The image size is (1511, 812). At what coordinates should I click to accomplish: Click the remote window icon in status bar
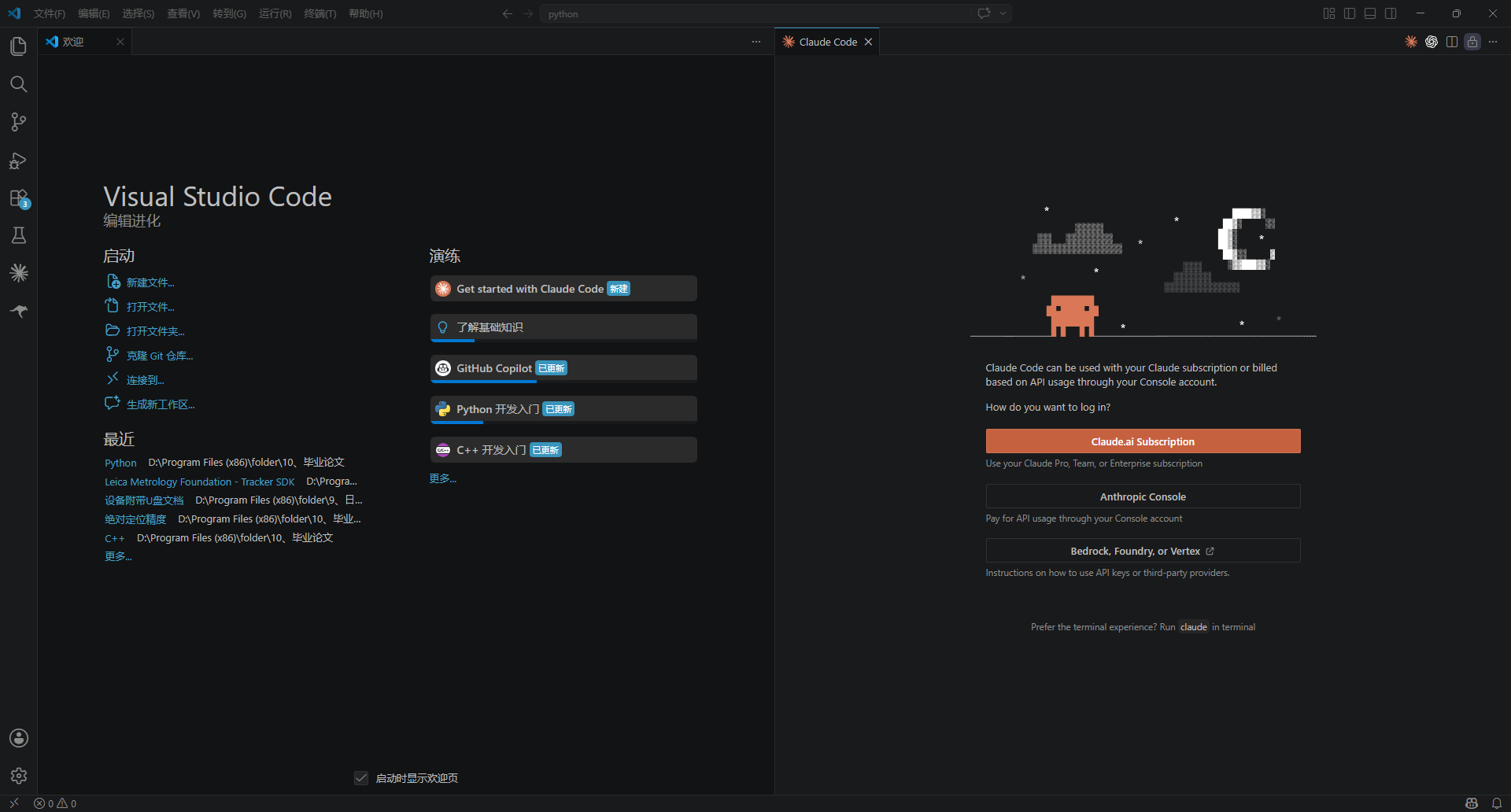[x=14, y=803]
